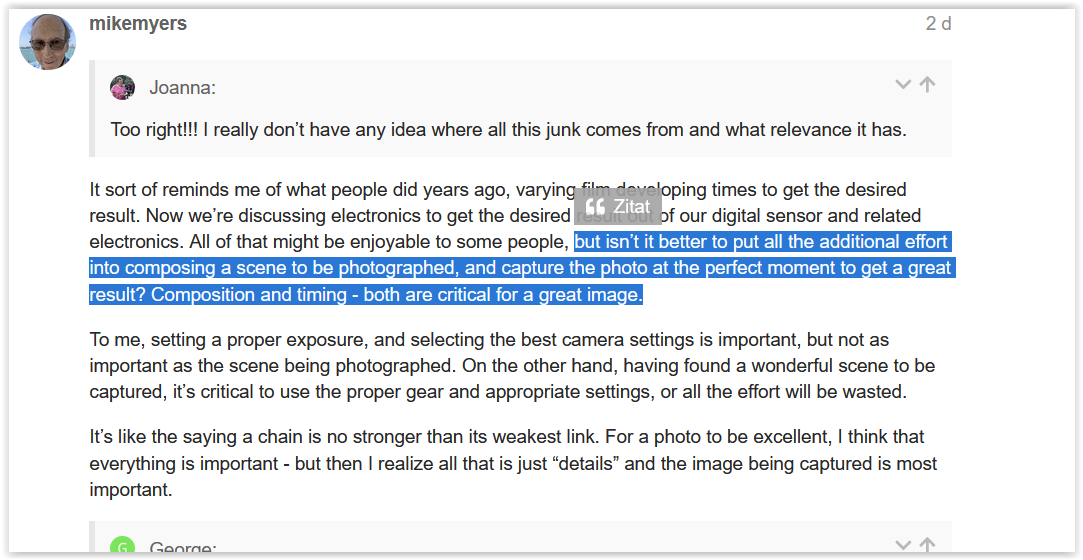Open the "2 d" post timestamp link
This screenshot has height=560, width=1083.
(x=938, y=23)
